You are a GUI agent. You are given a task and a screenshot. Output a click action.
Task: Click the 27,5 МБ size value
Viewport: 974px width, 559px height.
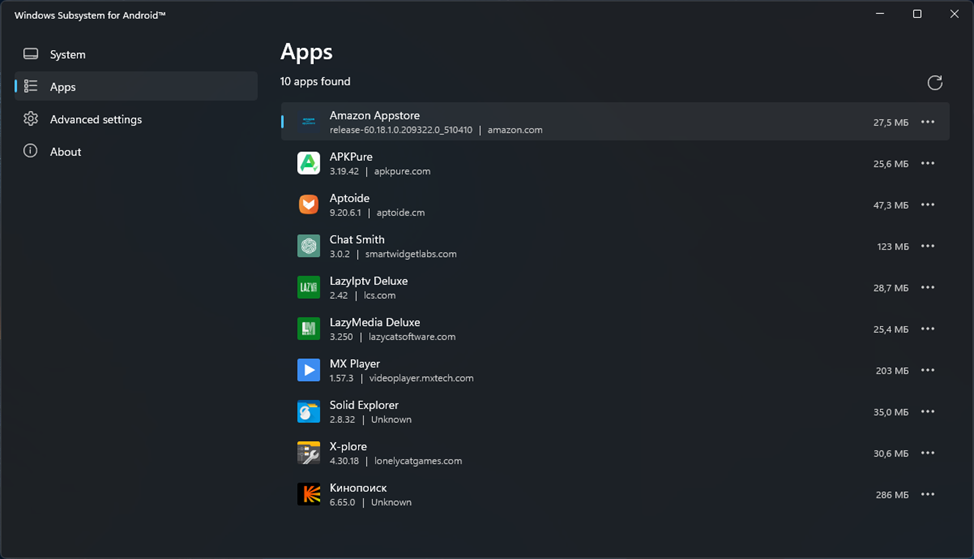tap(891, 122)
